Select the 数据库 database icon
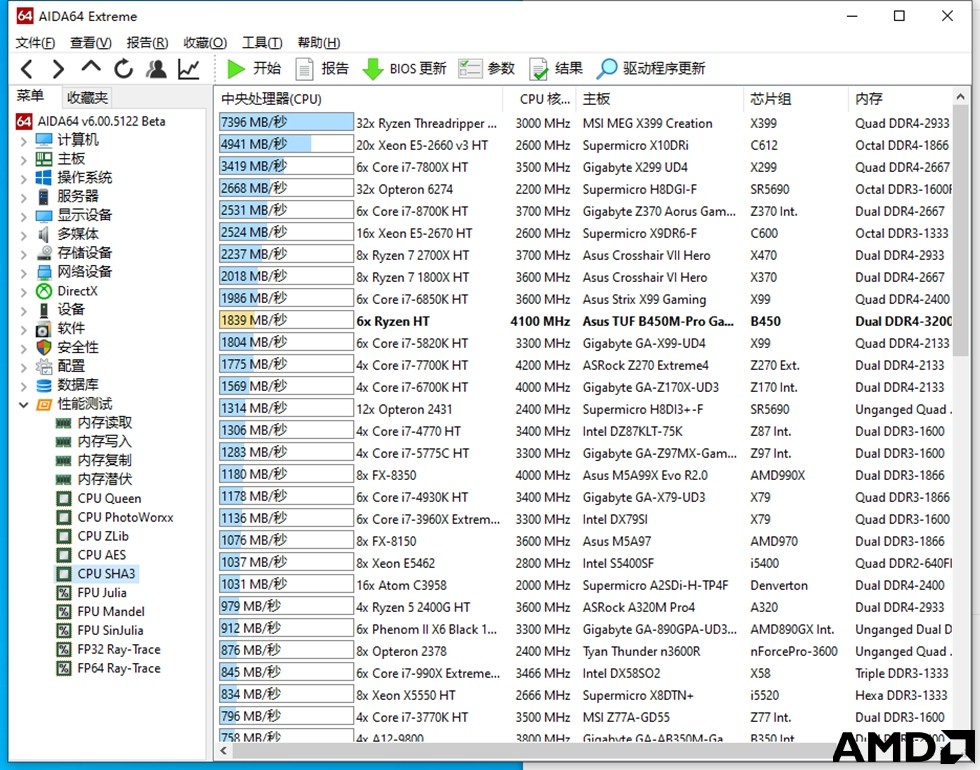This screenshot has width=980, height=770. (44, 385)
